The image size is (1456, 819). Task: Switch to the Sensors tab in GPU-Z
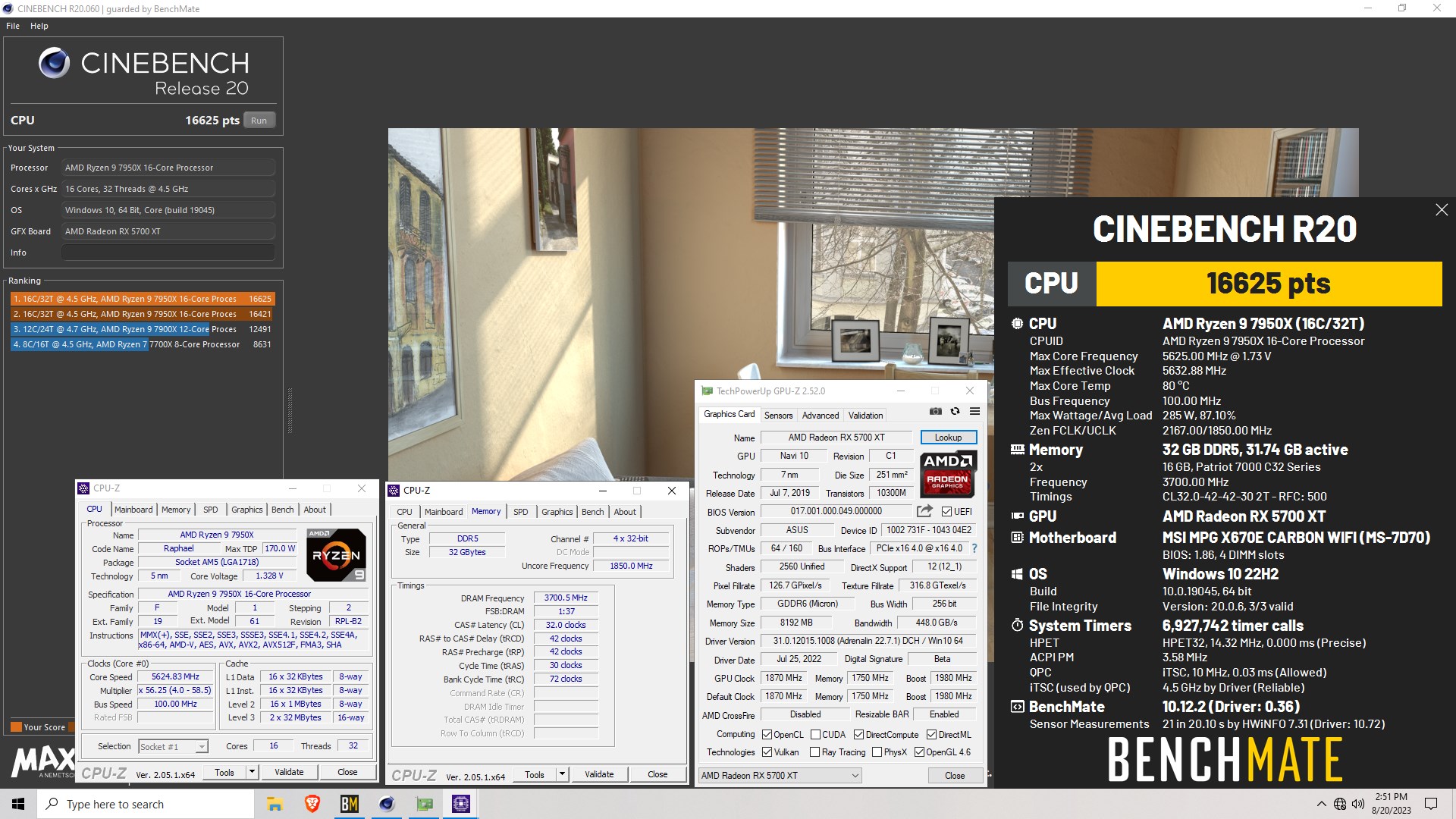(778, 416)
